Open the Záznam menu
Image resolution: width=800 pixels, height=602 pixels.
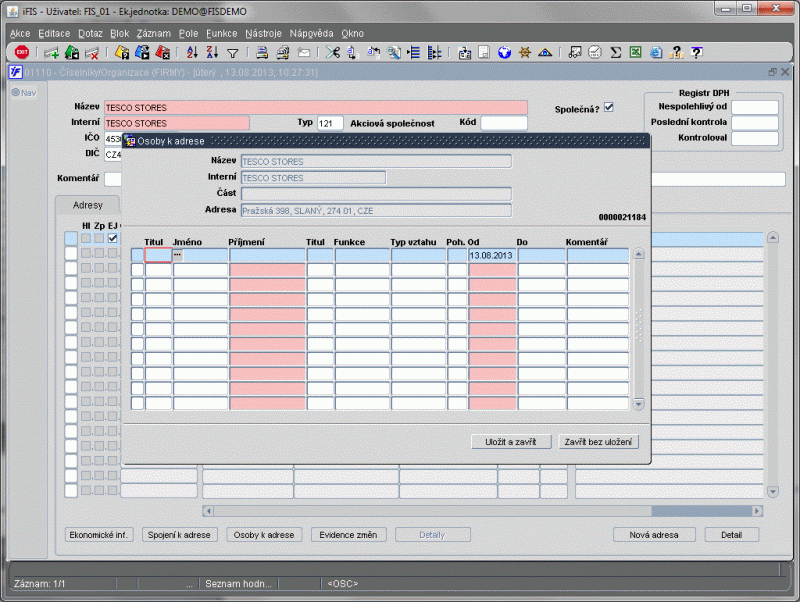click(153, 33)
